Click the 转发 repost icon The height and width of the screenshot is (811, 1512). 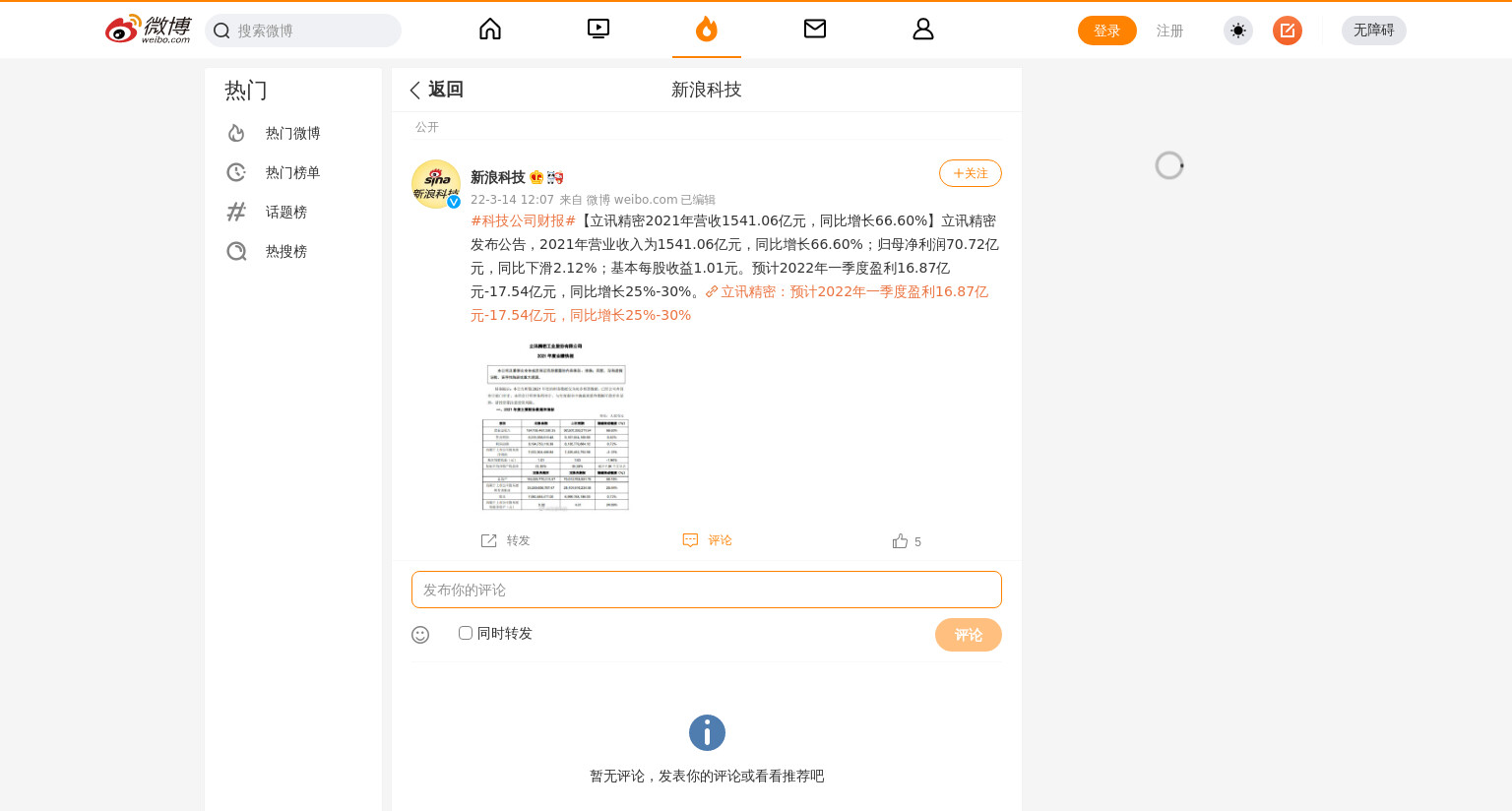pos(489,540)
